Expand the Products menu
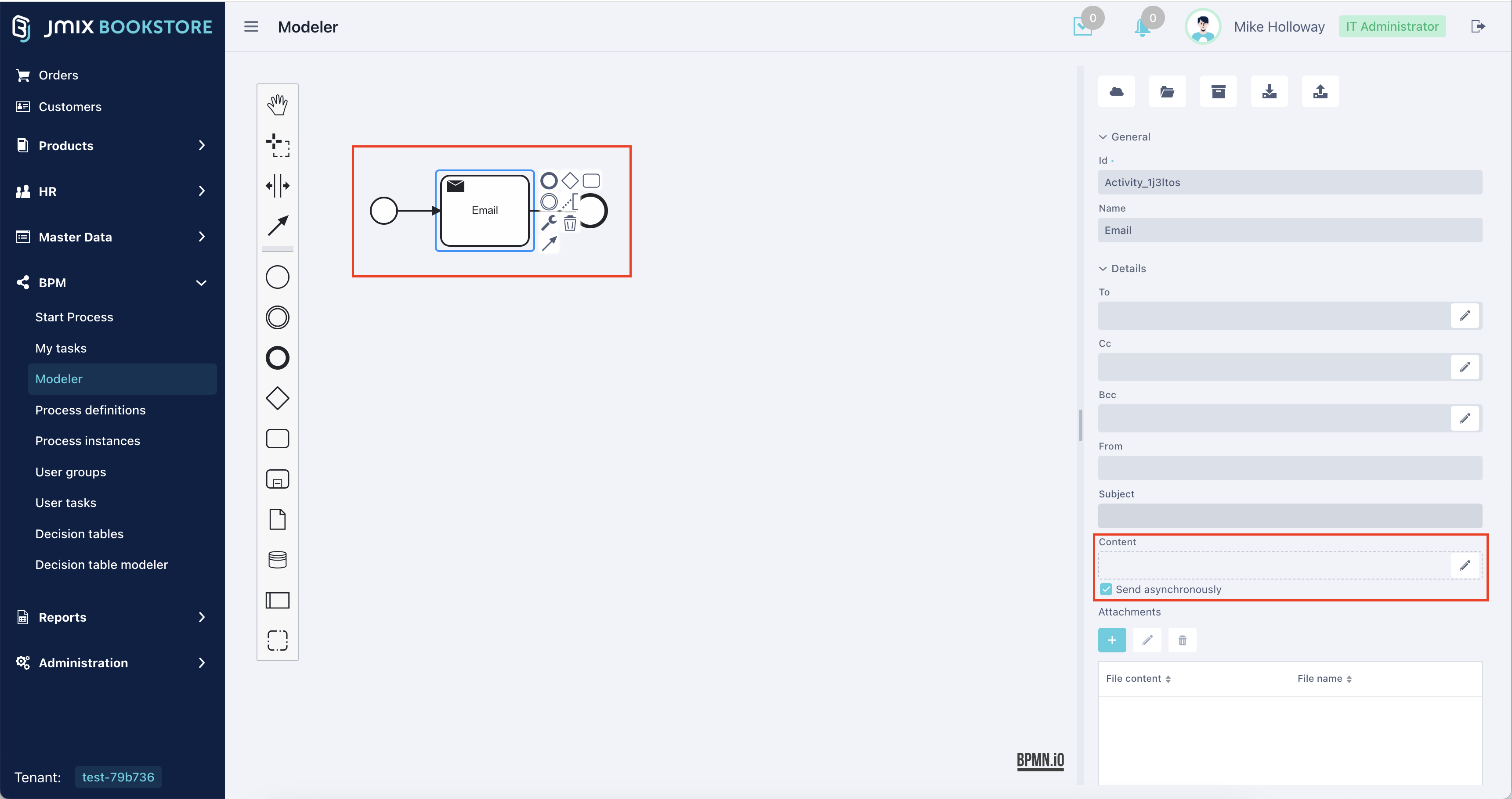The image size is (1512, 799). tap(112, 145)
